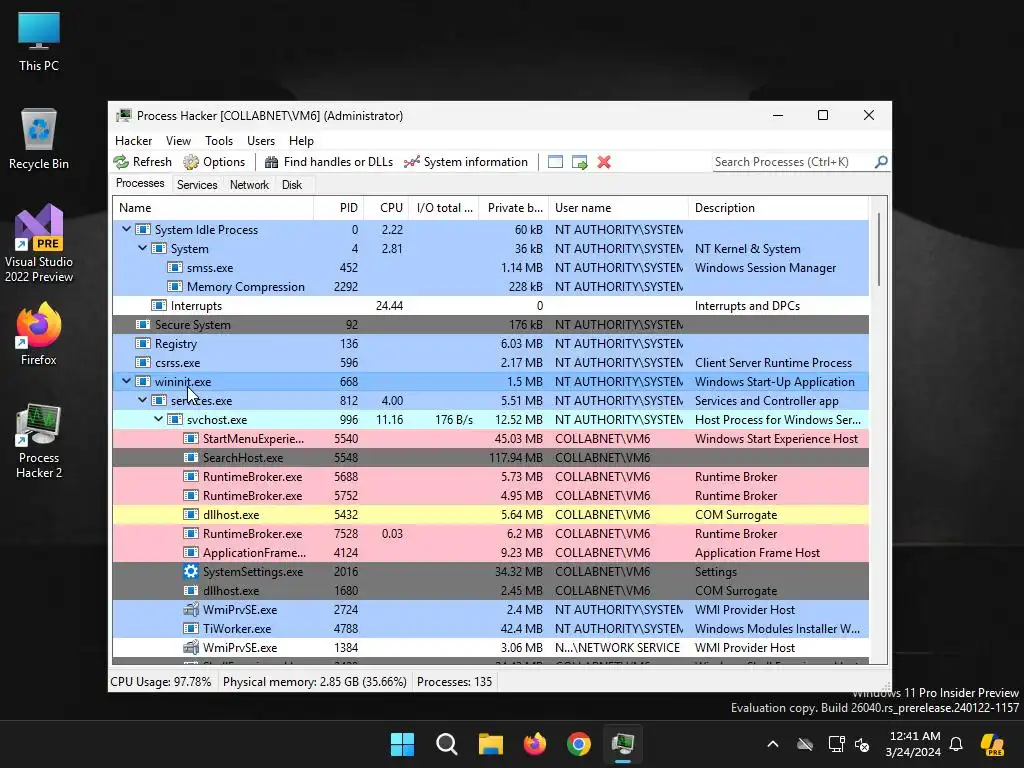This screenshot has width=1024, height=768.
Task: Sort by the Name column header
Action: 213,208
